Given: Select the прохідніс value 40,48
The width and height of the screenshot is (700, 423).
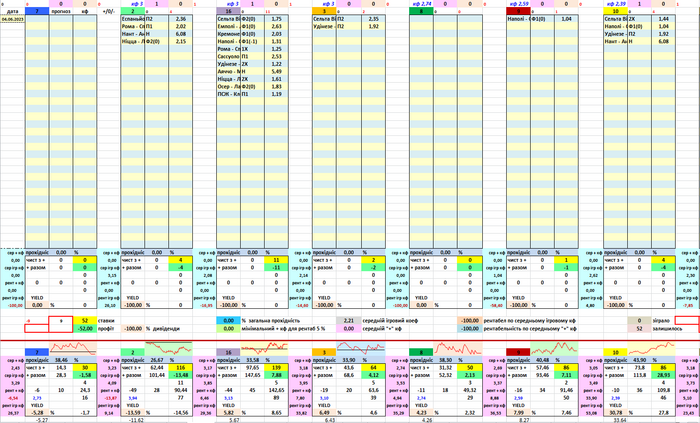Looking at the screenshot, I should point(542,360).
